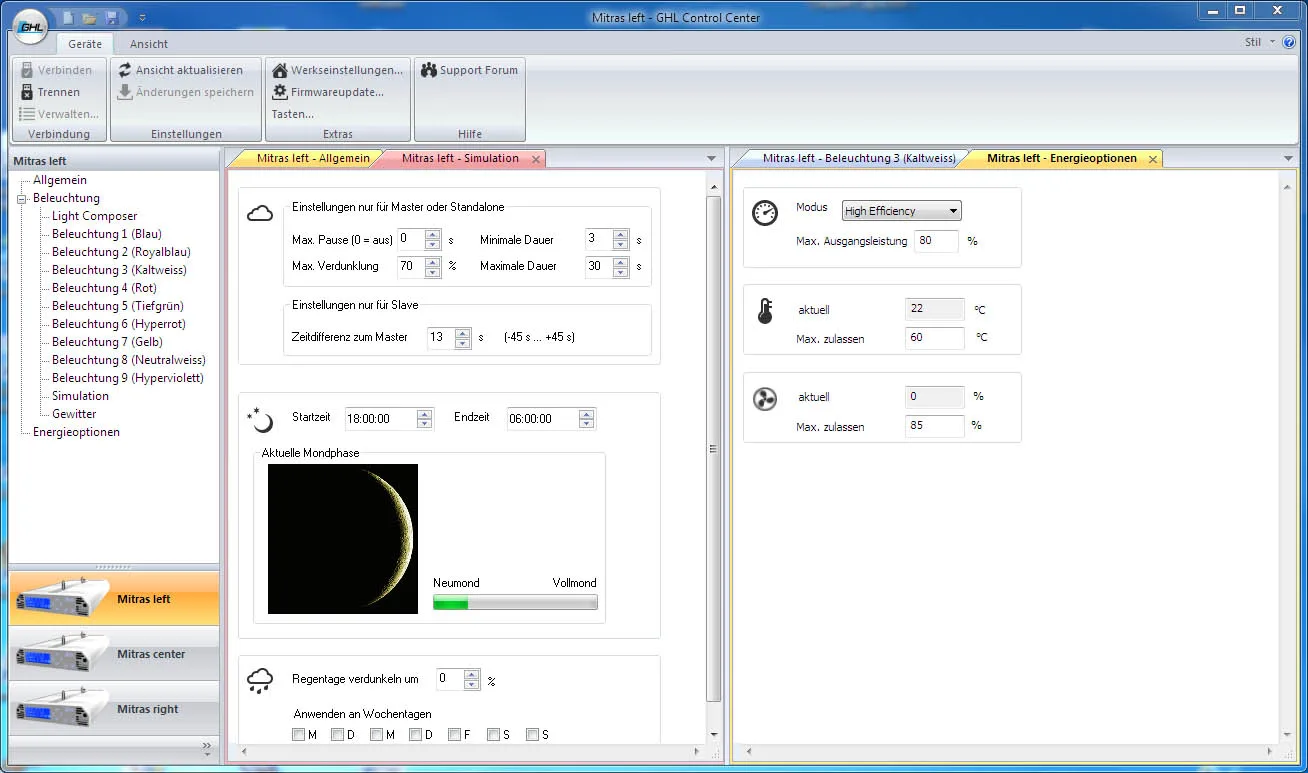Close the Mitras left - Energieoptionen tab
This screenshot has height=773, width=1308.
1152,159
